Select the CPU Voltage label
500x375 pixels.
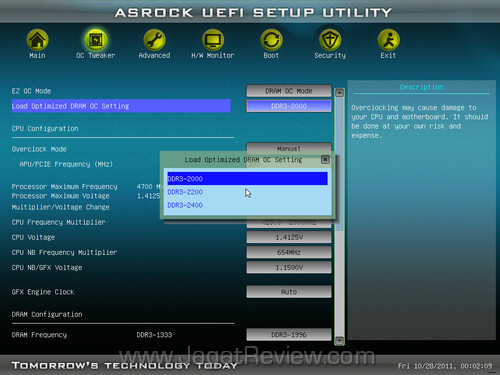coord(33,237)
